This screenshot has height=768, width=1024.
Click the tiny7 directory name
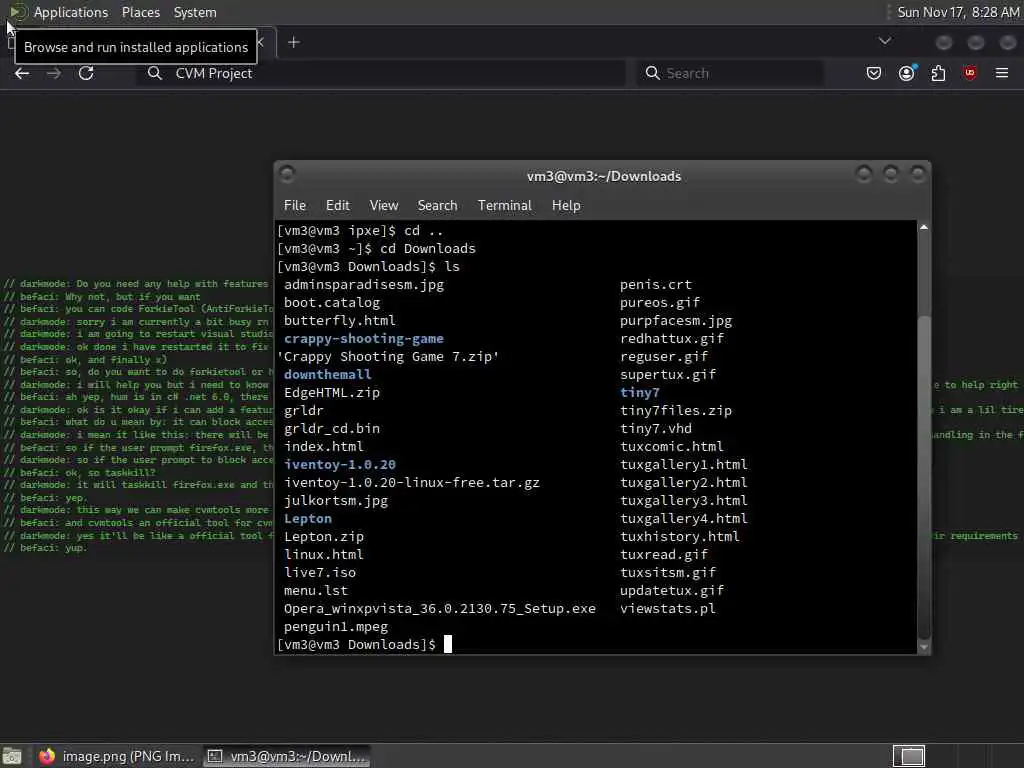639,392
